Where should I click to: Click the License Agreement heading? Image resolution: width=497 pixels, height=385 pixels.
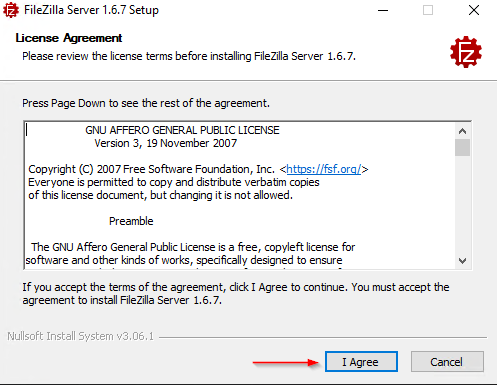pyautogui.click(x=69, y=38)
